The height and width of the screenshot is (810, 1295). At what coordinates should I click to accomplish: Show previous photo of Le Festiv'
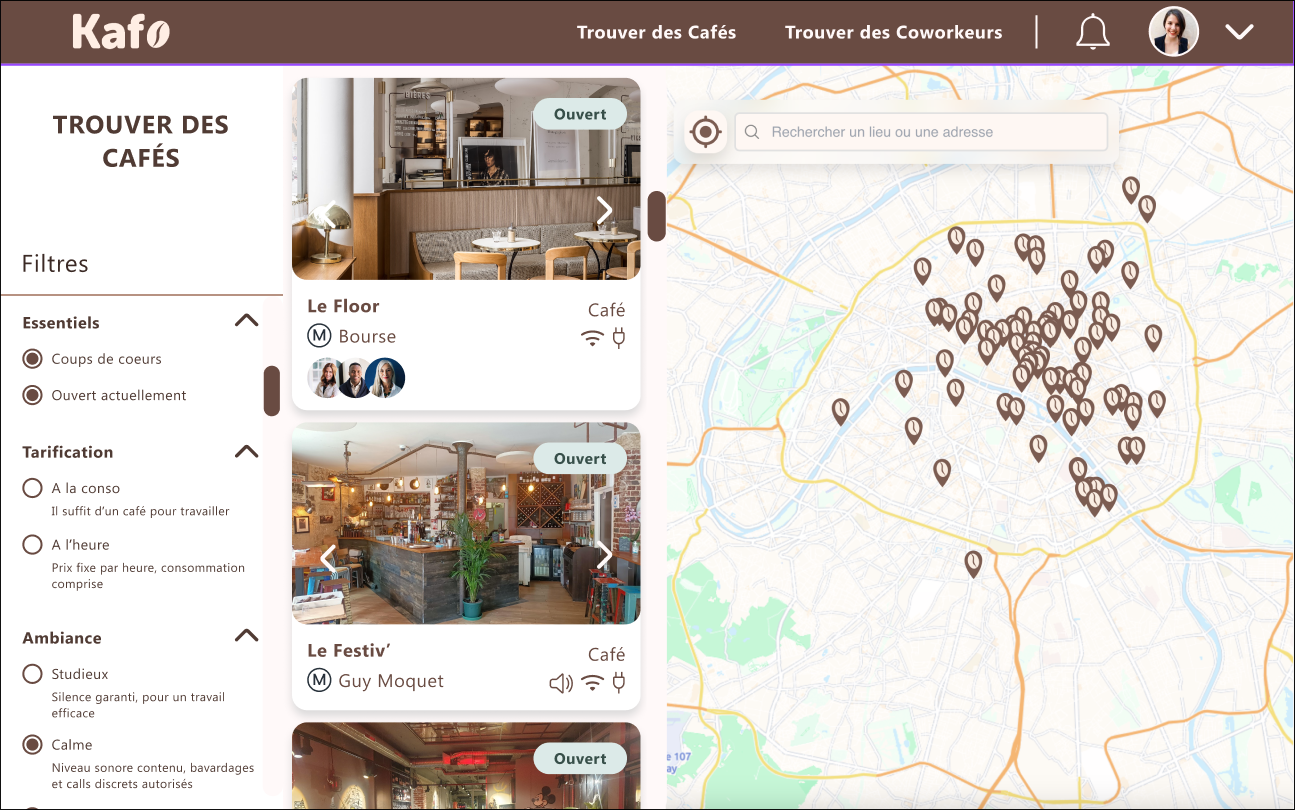[x=329, y=558]
